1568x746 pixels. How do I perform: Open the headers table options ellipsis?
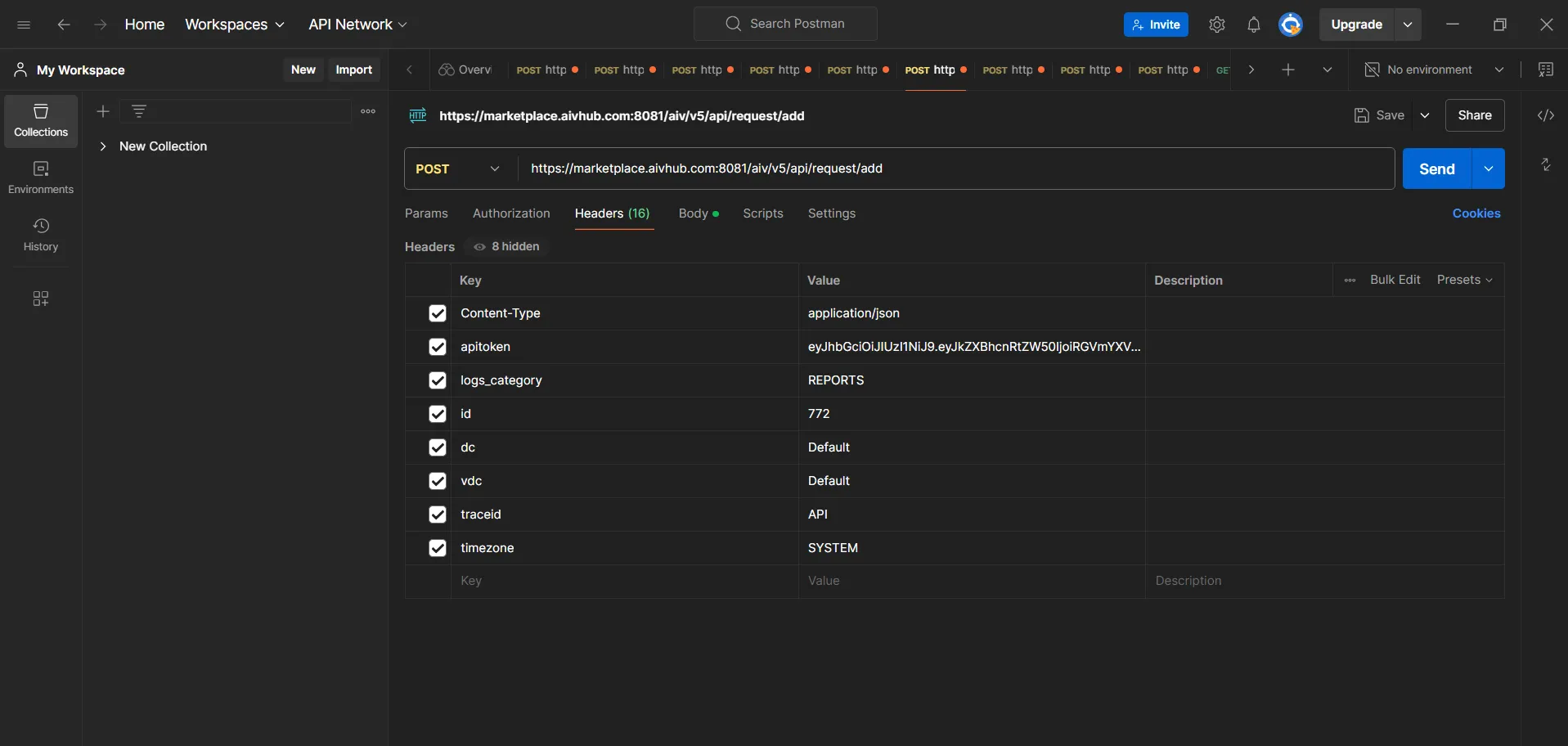pyautogui.click(x=1350, y=280)
